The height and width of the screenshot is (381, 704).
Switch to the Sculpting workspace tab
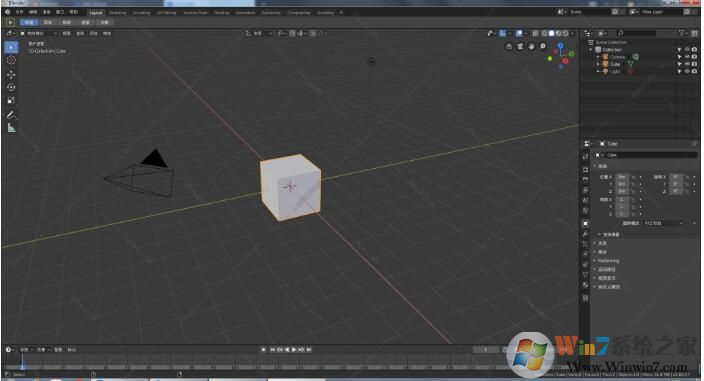click(141, 13)
